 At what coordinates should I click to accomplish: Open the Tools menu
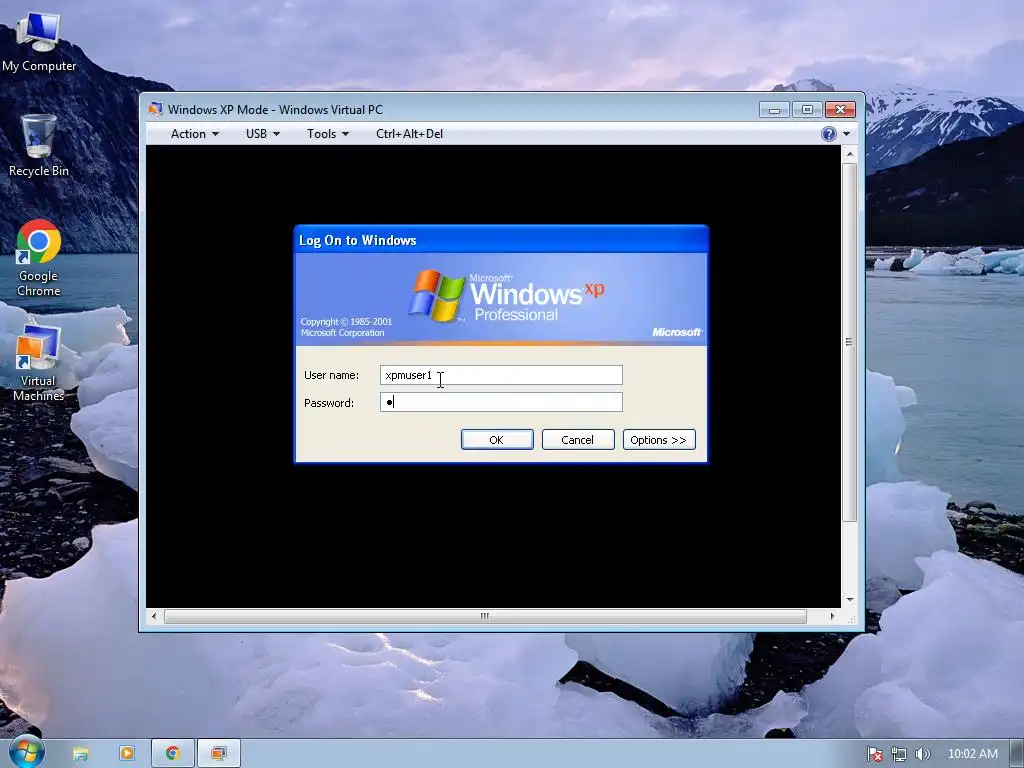(328, 134)
